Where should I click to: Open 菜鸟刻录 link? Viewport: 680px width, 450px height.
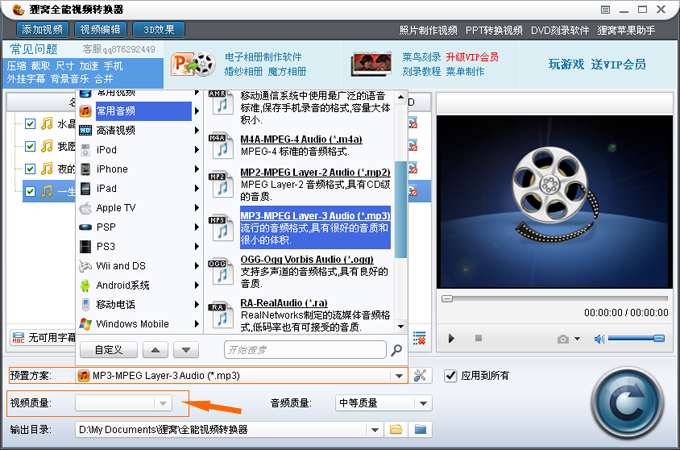421,57
